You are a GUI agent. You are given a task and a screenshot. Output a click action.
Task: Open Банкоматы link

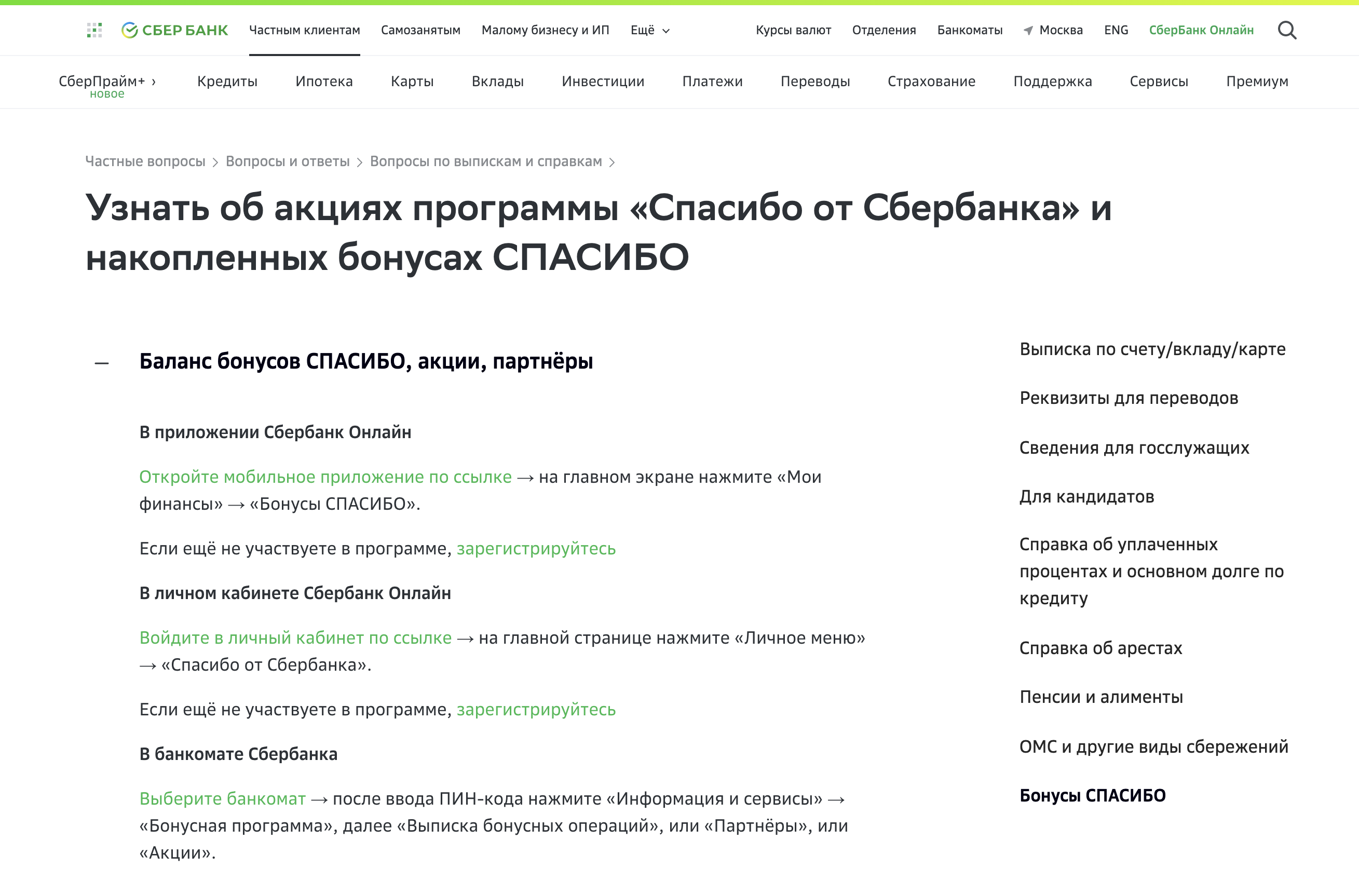(969, 30)
